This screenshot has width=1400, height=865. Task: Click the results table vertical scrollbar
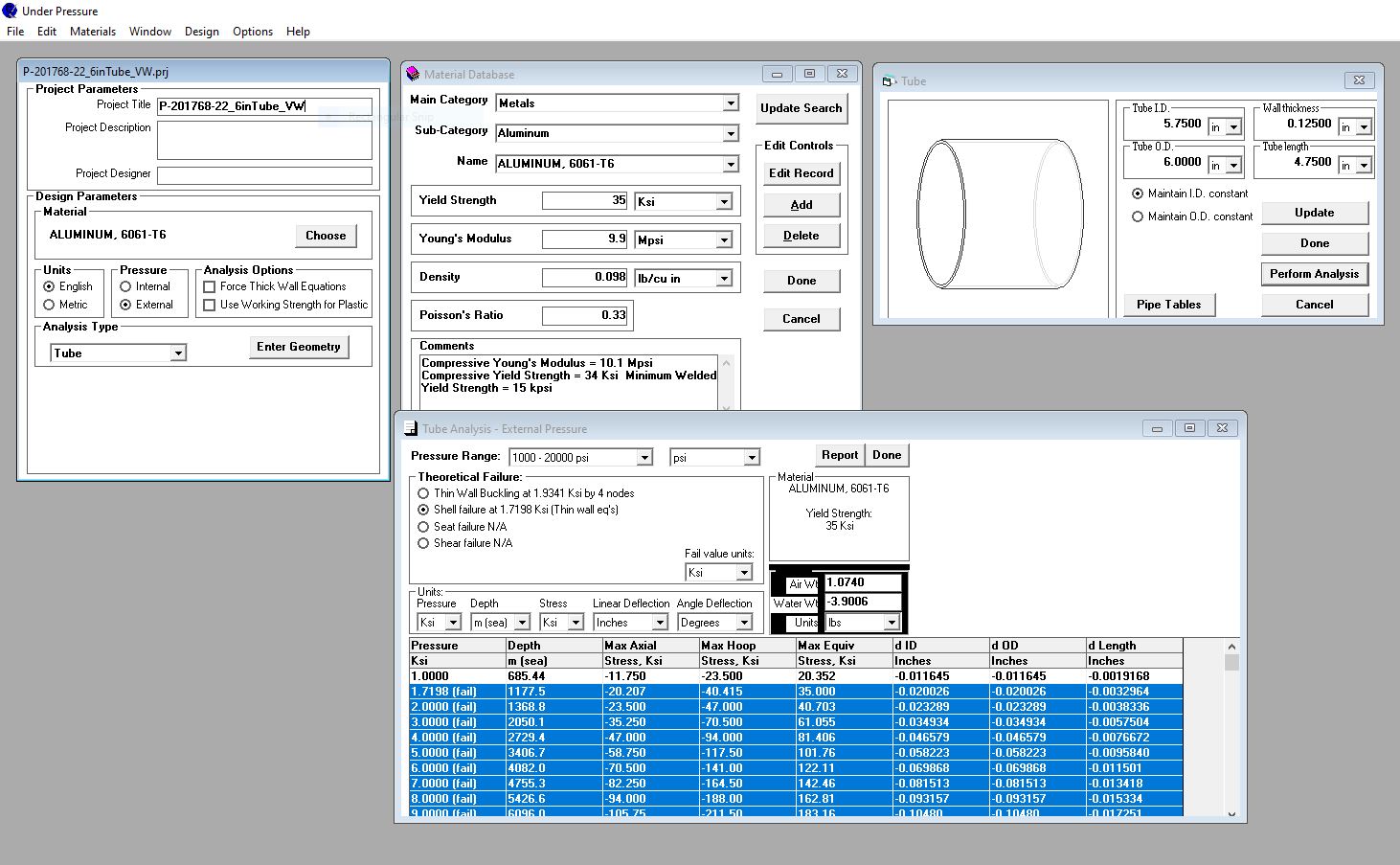click(1231, 730)
